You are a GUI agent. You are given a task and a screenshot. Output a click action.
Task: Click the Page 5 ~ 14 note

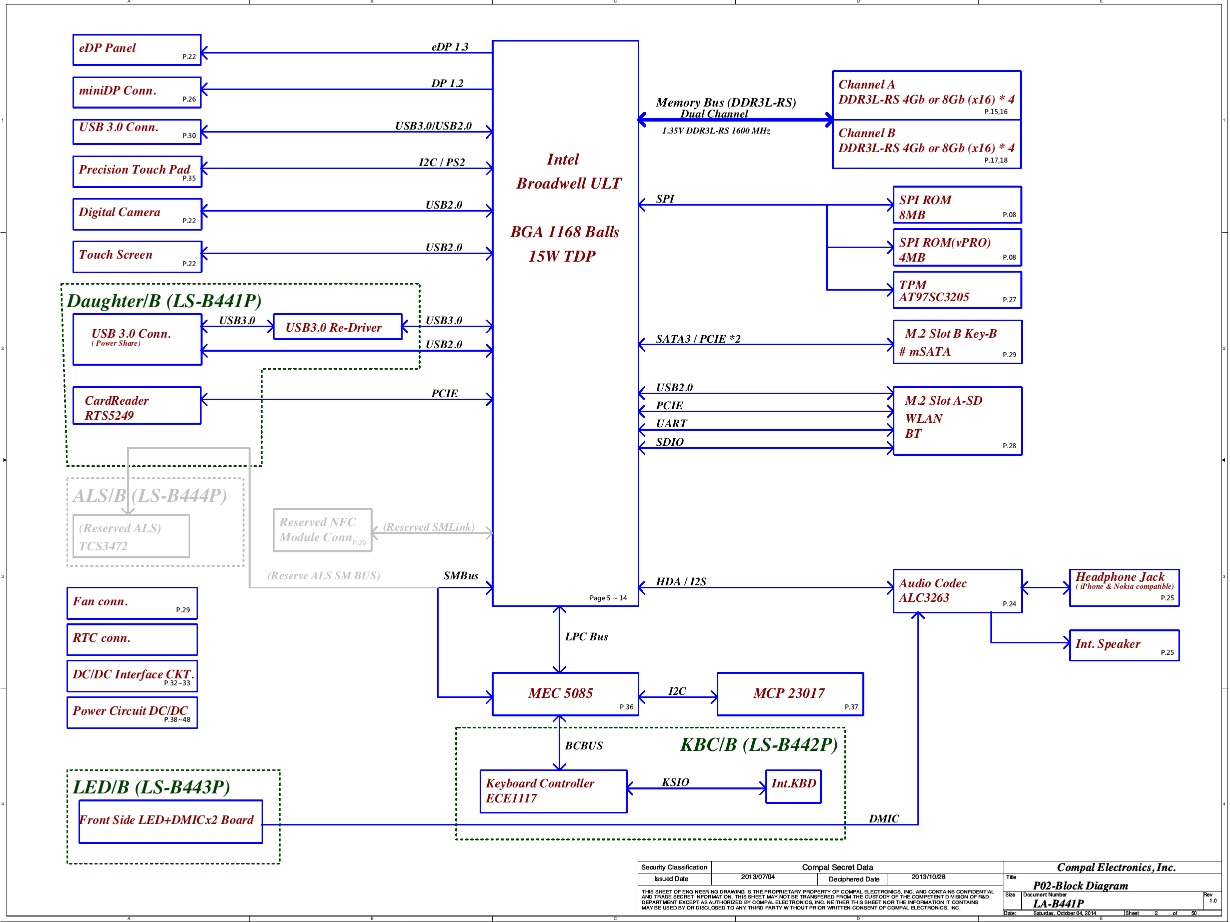tap(608, 598)
